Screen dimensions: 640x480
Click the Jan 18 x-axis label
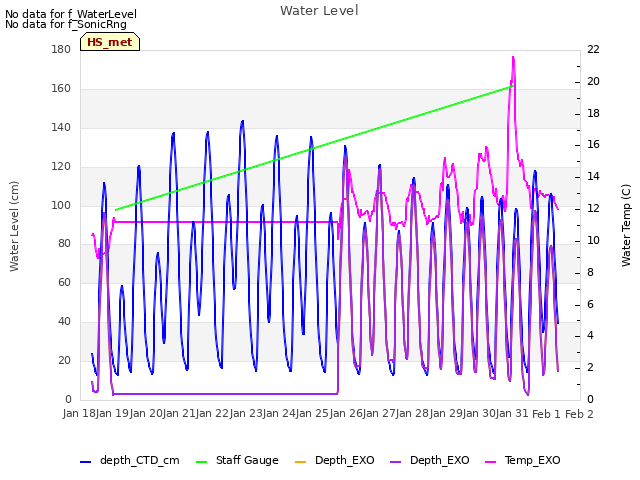[79, 413]
